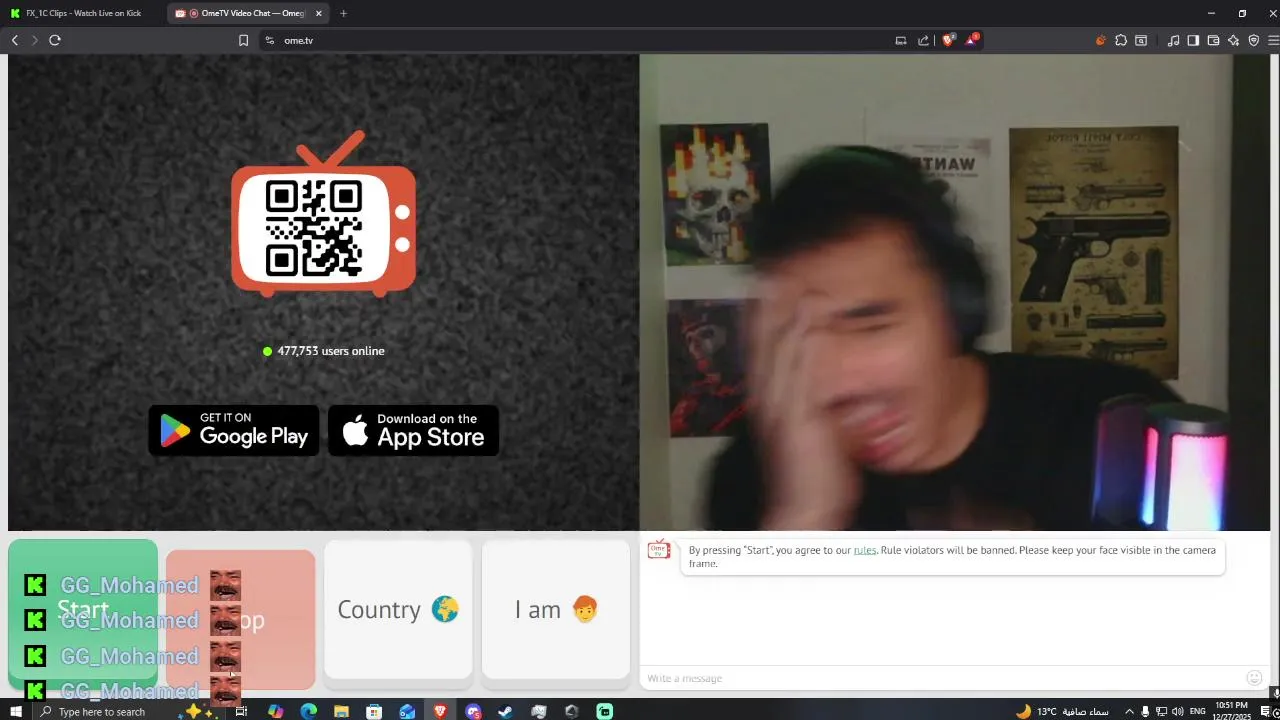Click the Get it on Google Play badge
1280x720 pixels.
tap(234, 430)
